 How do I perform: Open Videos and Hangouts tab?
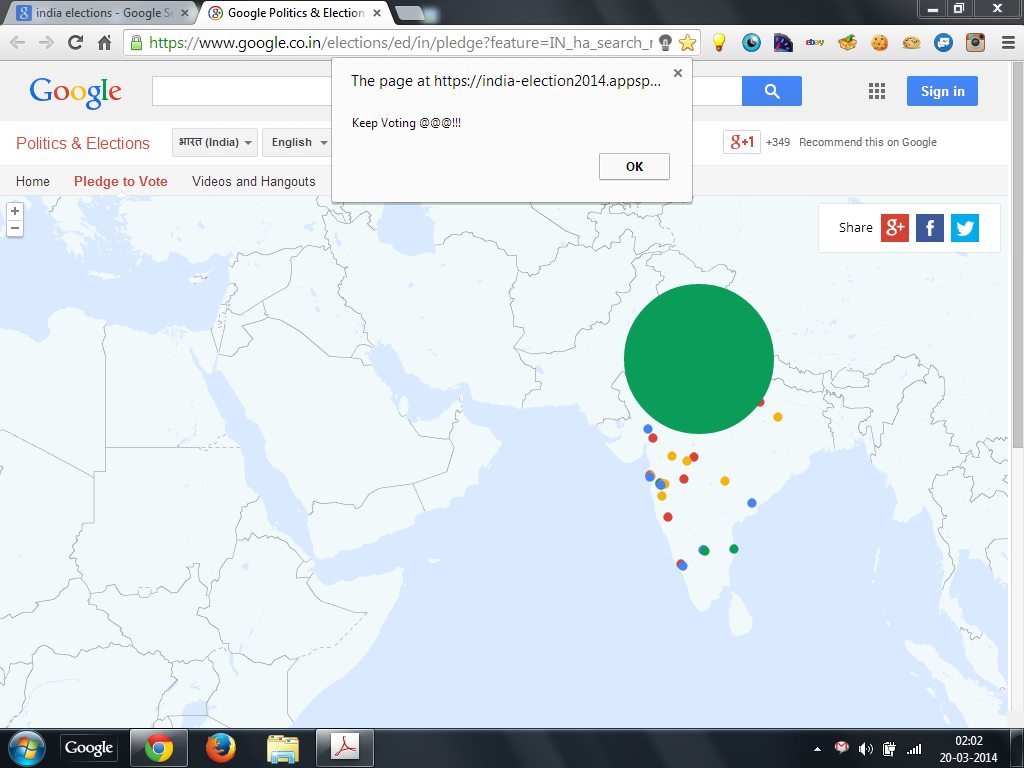pyautogui.click(x=253, y=182)
